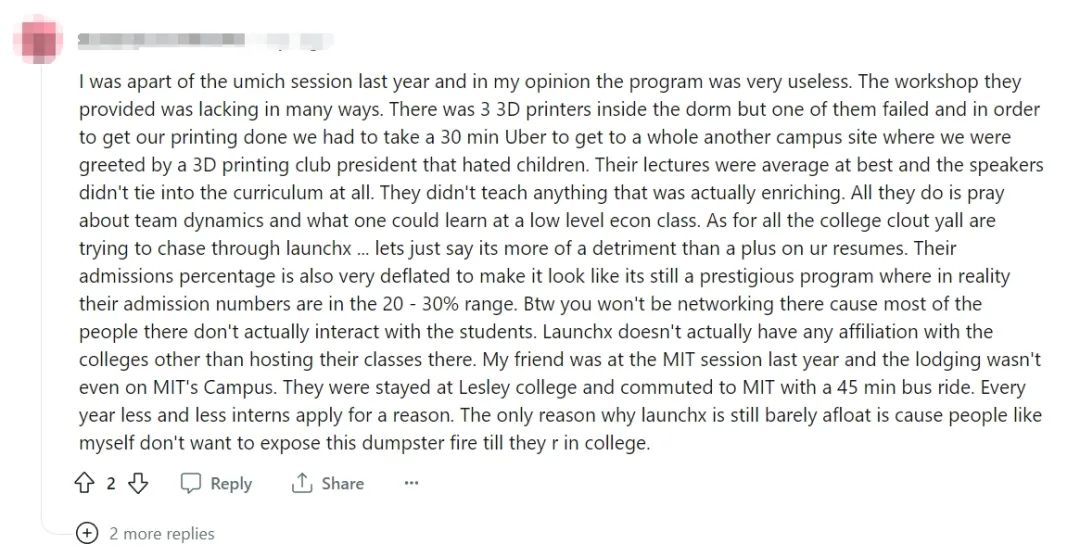The image size is (1080, 557).
Task: Open the three-dot more options menu
Action: [x=411, y=483]
